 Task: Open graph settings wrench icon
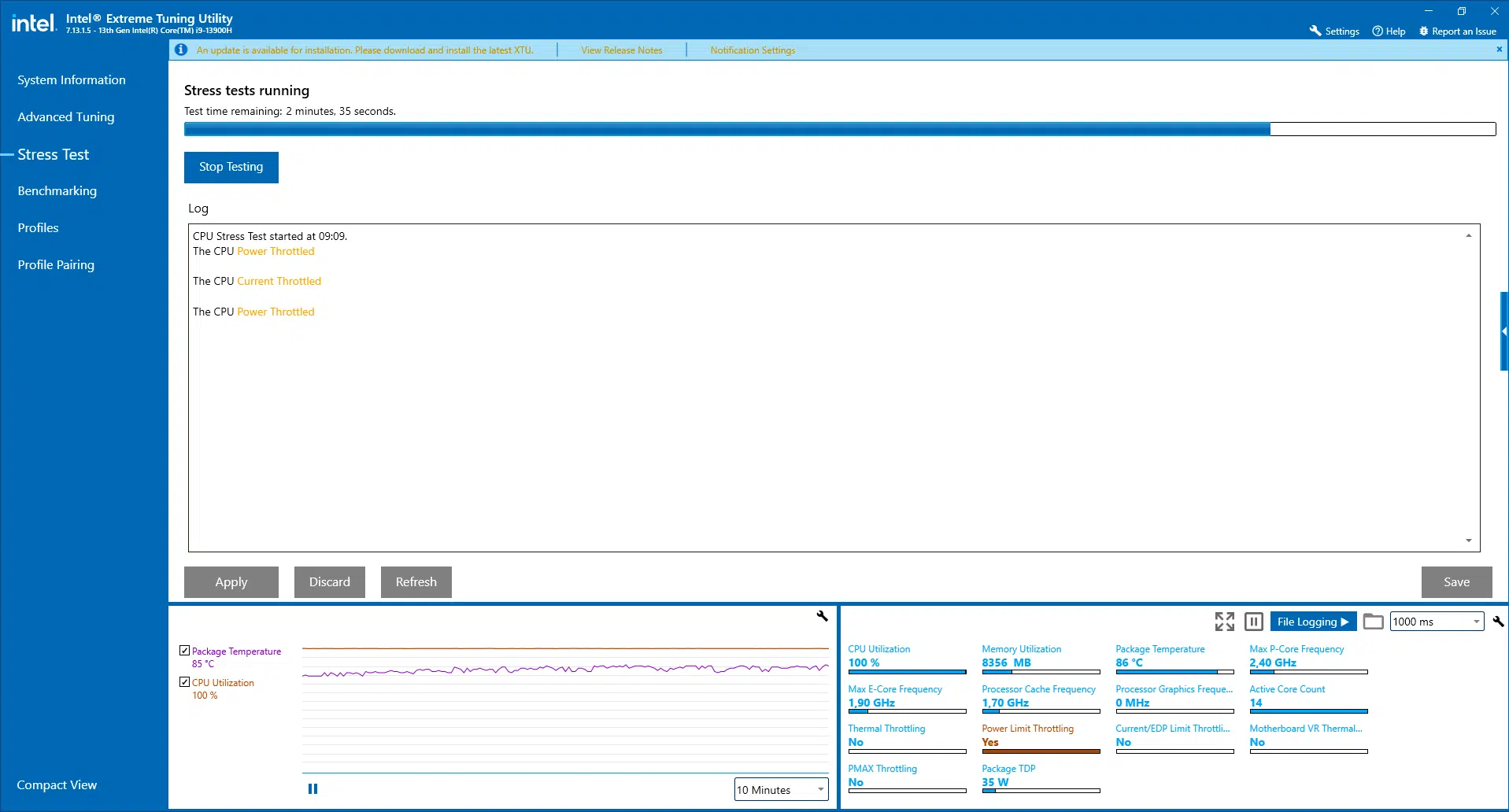click(822, 616)
